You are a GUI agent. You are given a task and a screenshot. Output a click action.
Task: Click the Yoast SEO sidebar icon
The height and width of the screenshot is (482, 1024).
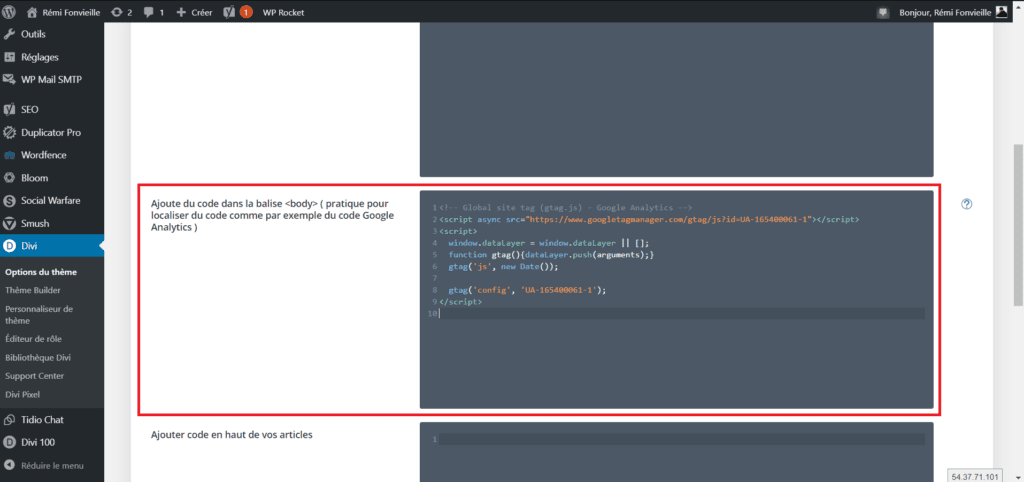tap(10, 110)
